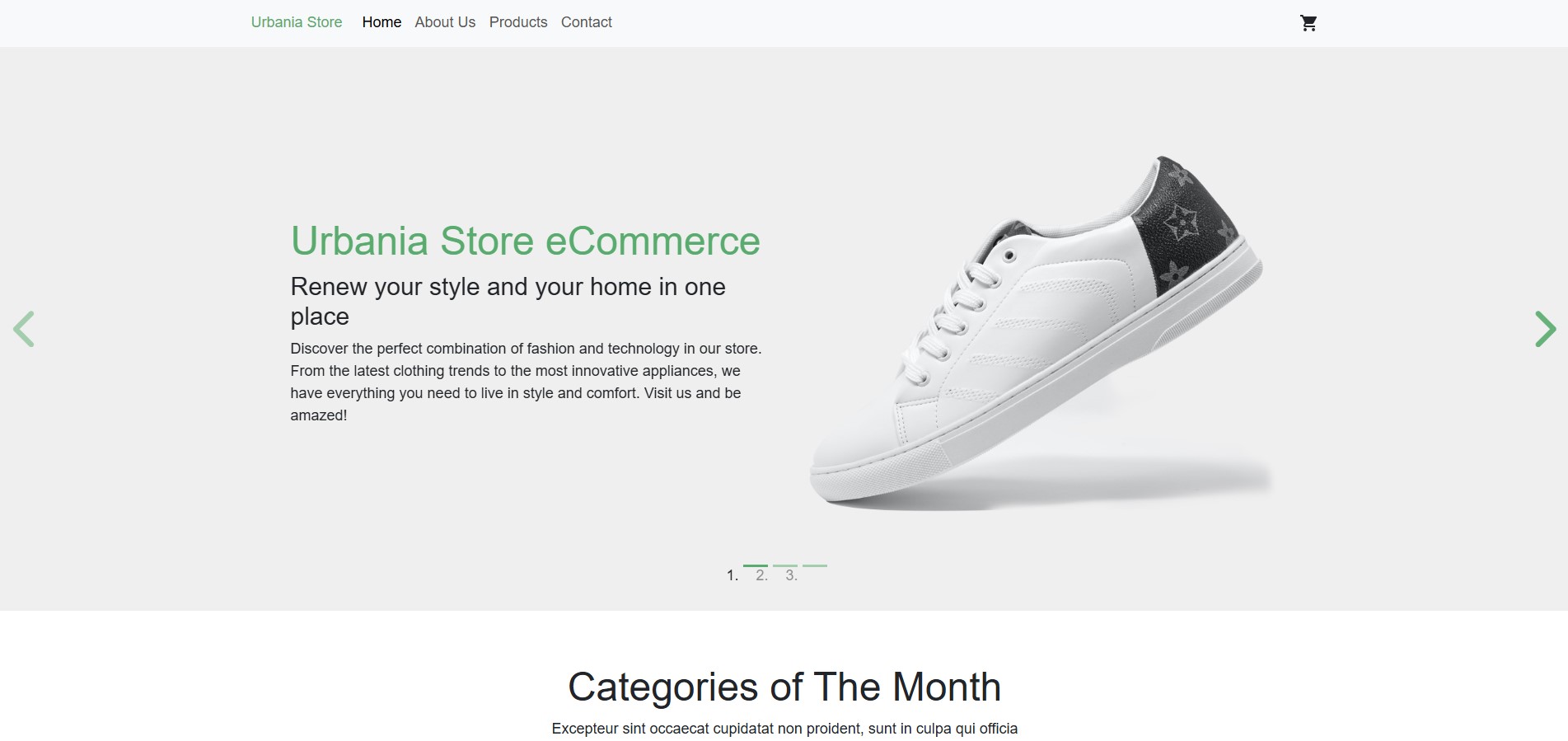The height and width of the screenshot is (741, 1568).
Task: Click the Urbania Store brand logo link
Action: (x=297, y=22)
